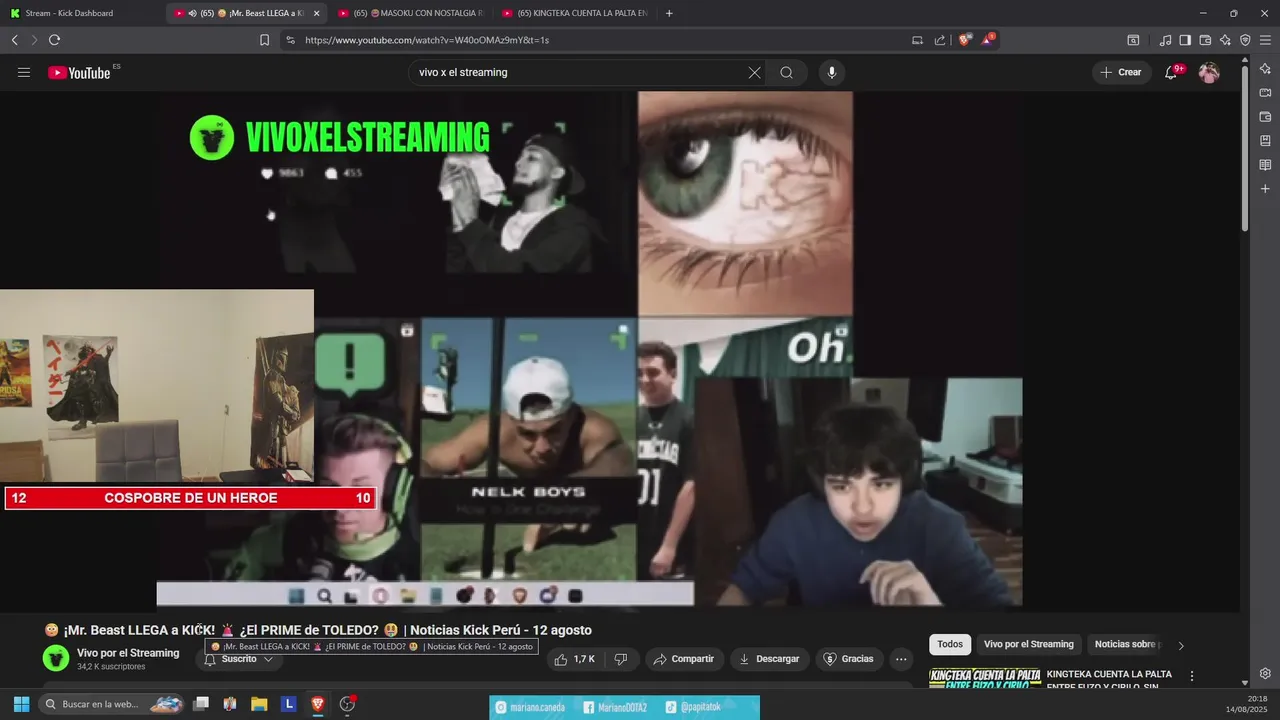Click the Descargar button
This screenshot has width=1280, height=720.
point(769,659)
